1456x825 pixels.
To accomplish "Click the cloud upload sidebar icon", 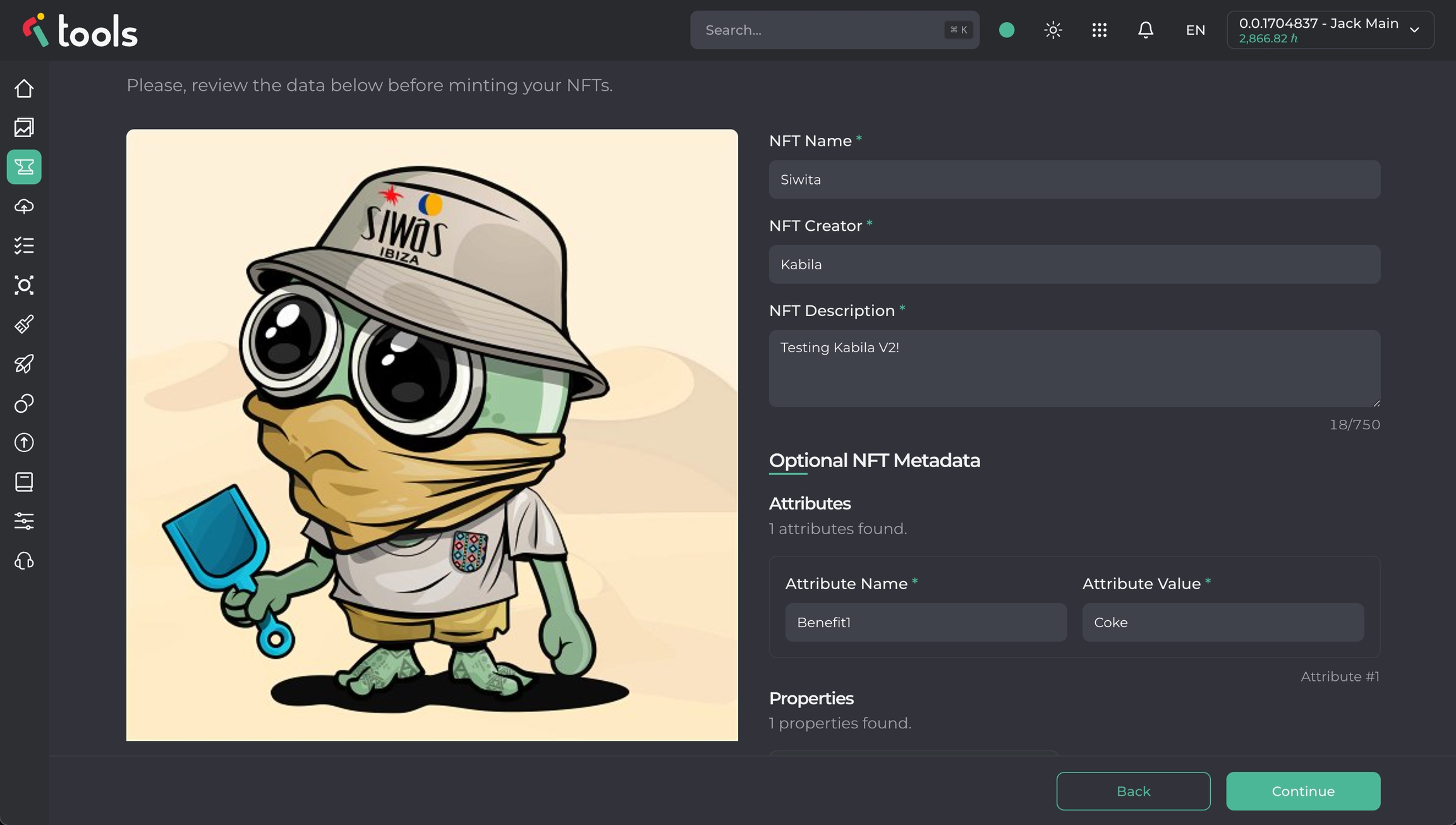I will [x=24, y=207].
